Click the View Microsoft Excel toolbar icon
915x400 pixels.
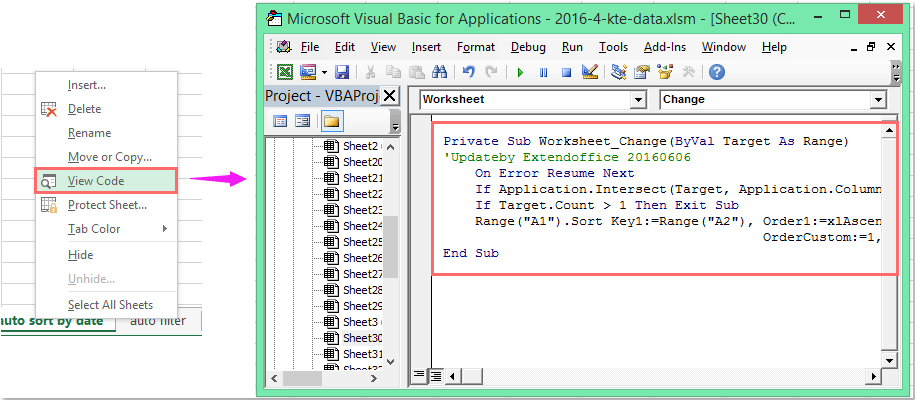click(x=285, y=72)
